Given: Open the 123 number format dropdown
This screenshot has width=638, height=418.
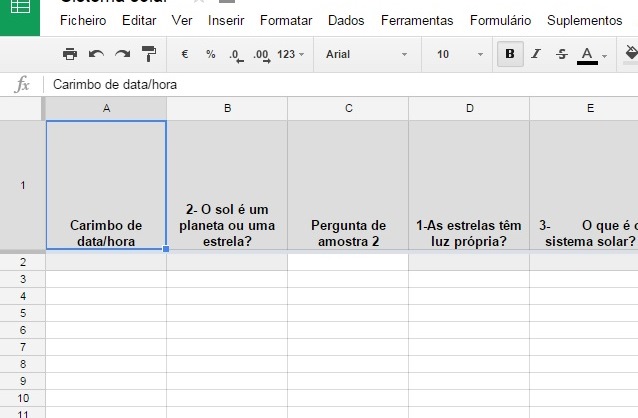Looking at the screenshot, I should click(x=291, y=54).
